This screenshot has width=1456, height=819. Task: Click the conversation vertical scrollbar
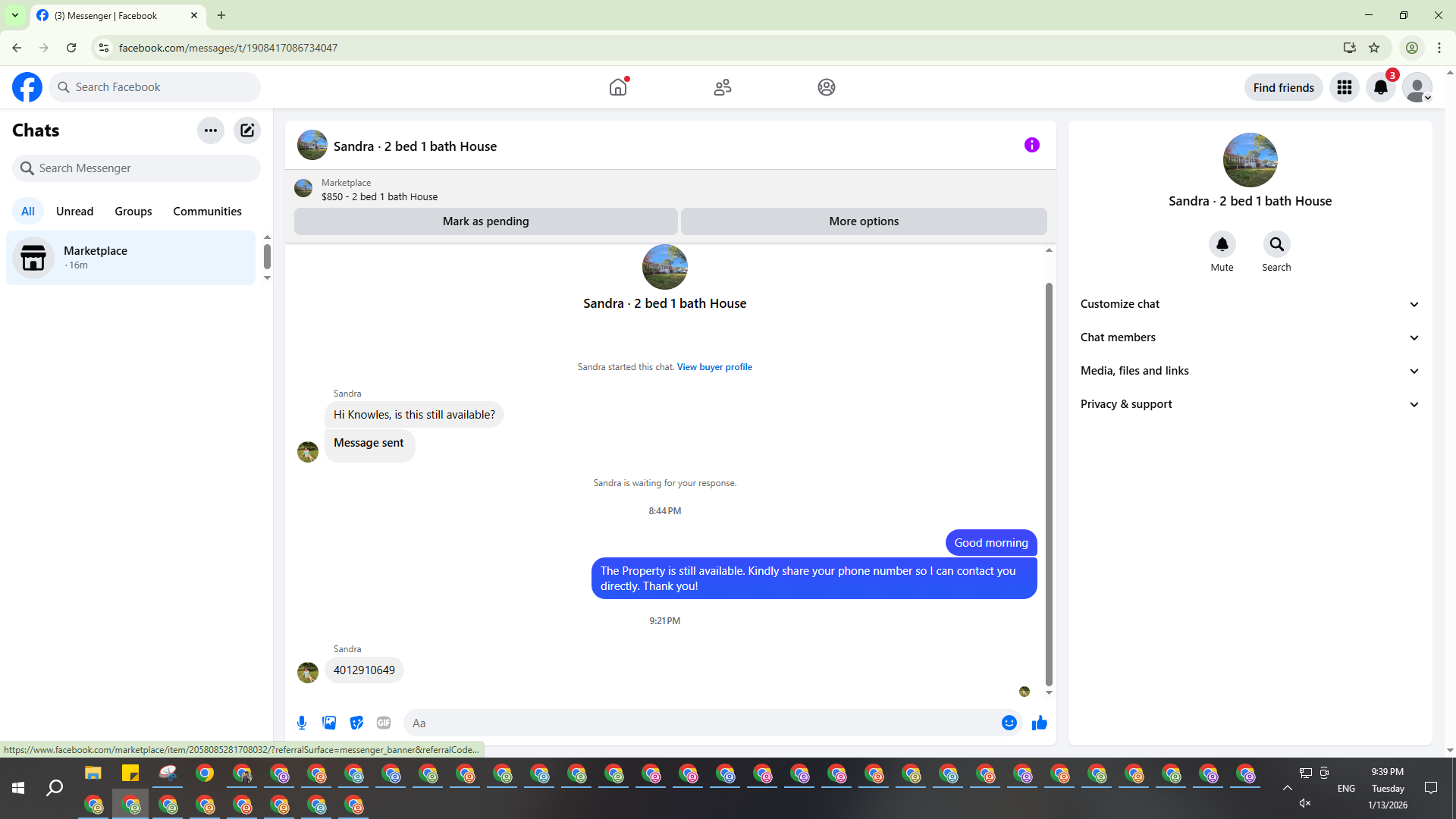1049,485
